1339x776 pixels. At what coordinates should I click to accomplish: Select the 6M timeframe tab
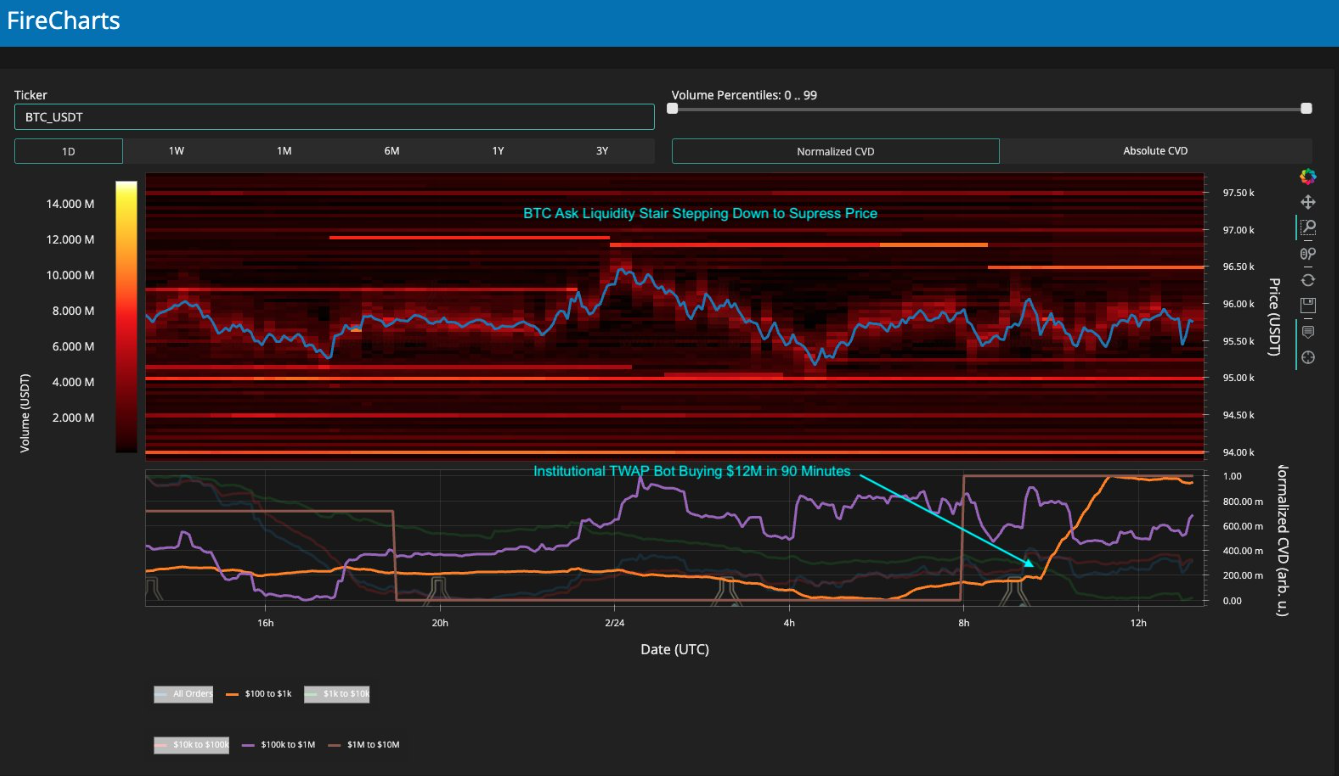click(x=391, y=151)
